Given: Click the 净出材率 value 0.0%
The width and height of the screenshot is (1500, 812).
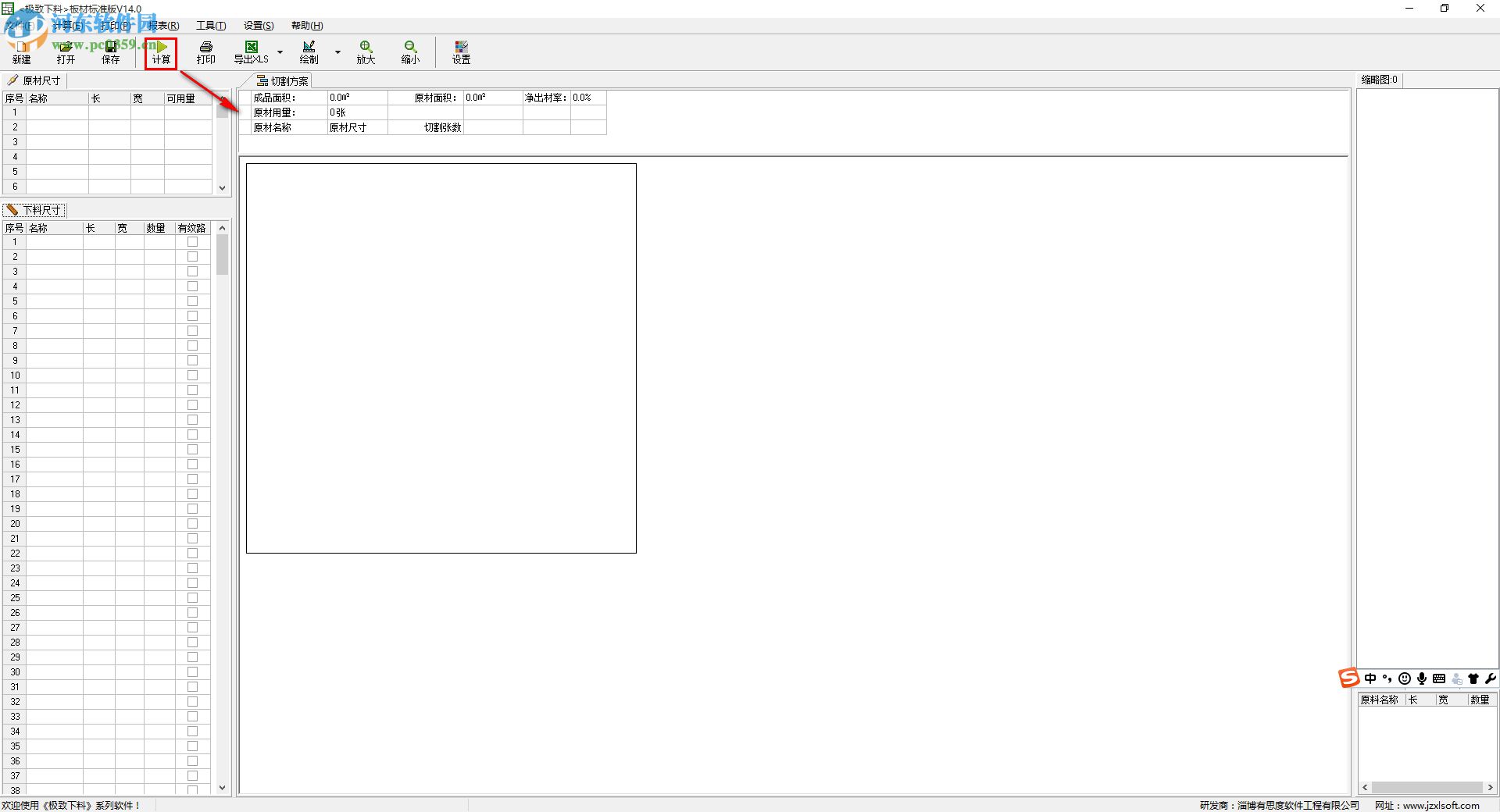Looking at the screenshot, I should pos(582,98).
